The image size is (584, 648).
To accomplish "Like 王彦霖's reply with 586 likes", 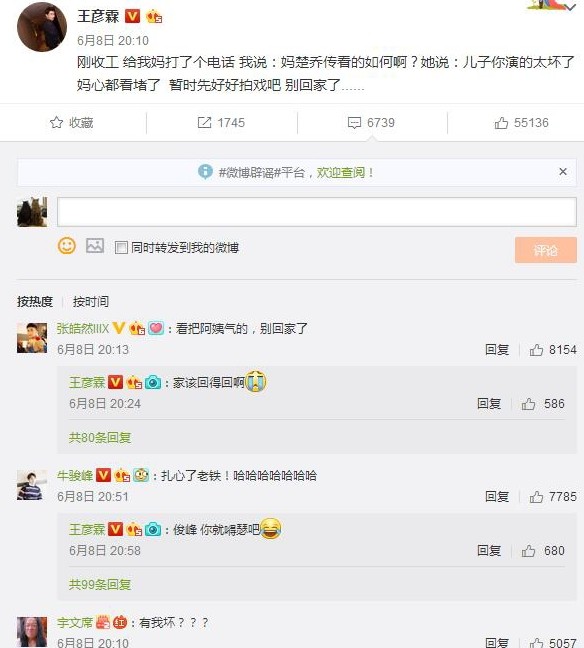I will point(528,404).
